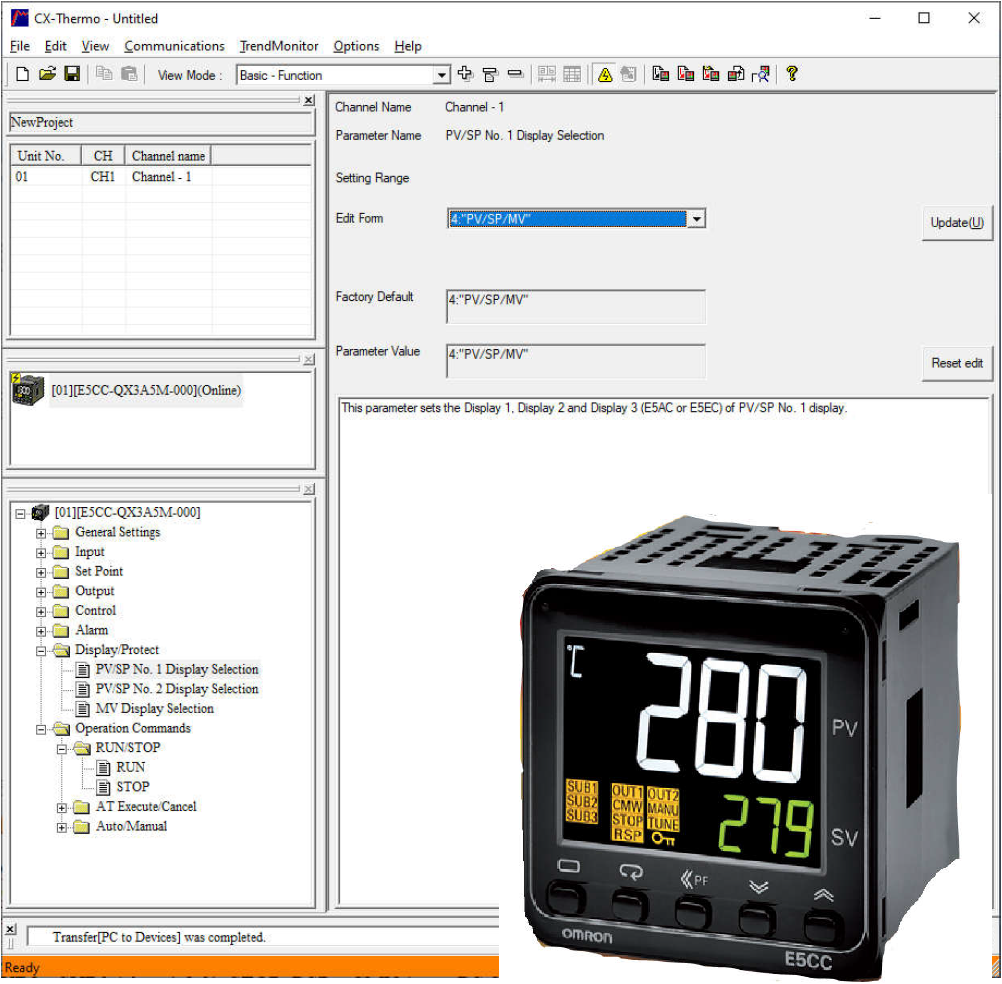Expand the General Settings folder
1002x984 pixels.
pos(41,534)
